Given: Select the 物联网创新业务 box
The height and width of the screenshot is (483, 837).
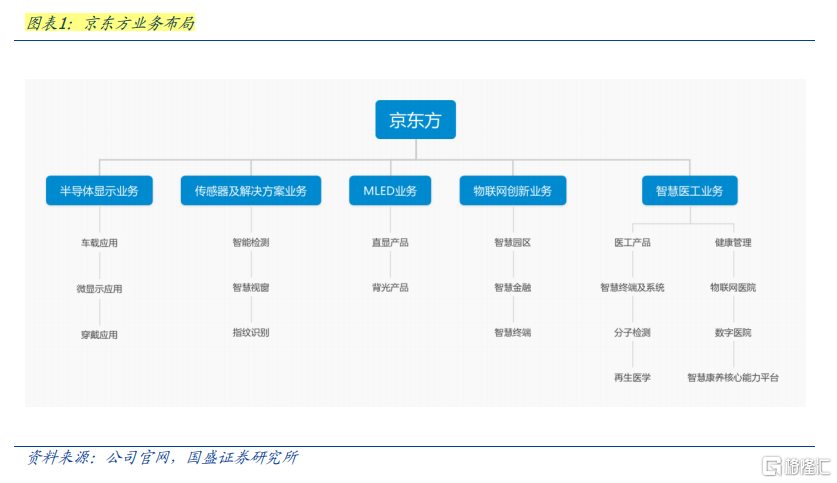Looking at the screenshot, I should (x=513, y=191).
